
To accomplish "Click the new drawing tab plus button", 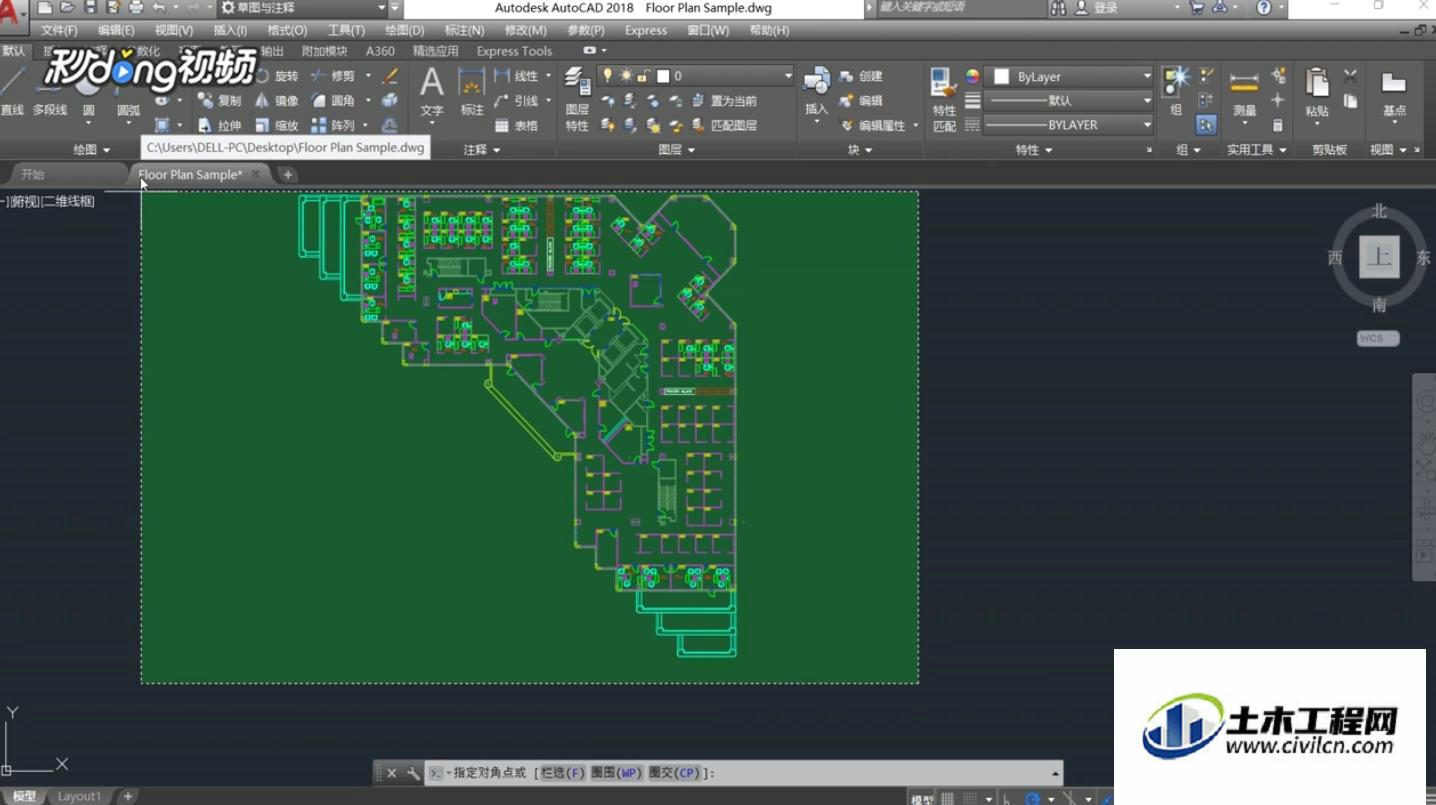I will 287,175.
